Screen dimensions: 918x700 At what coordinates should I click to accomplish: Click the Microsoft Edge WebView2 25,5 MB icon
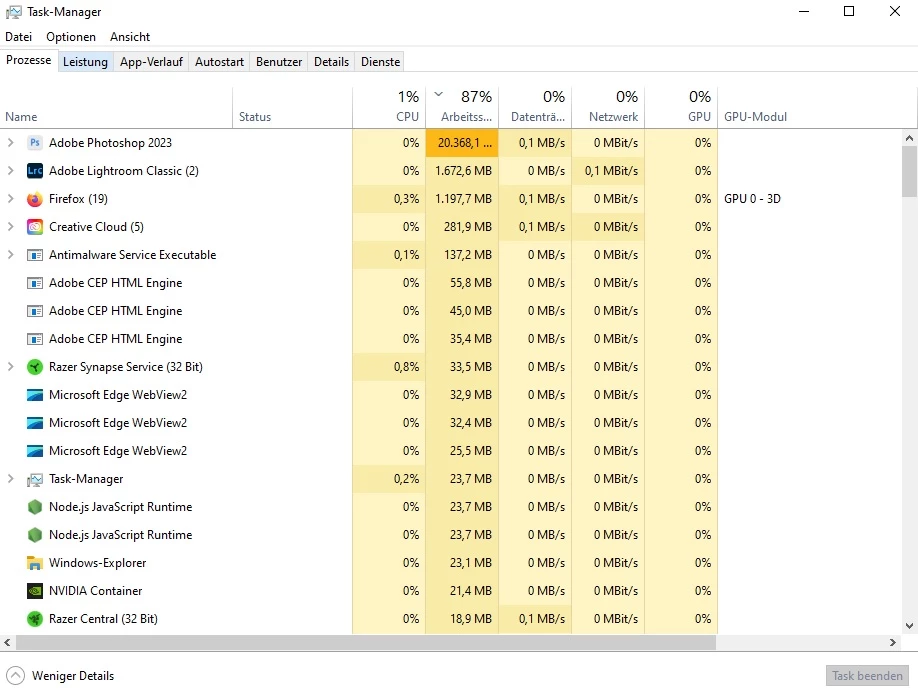click(x=35, y=451)
